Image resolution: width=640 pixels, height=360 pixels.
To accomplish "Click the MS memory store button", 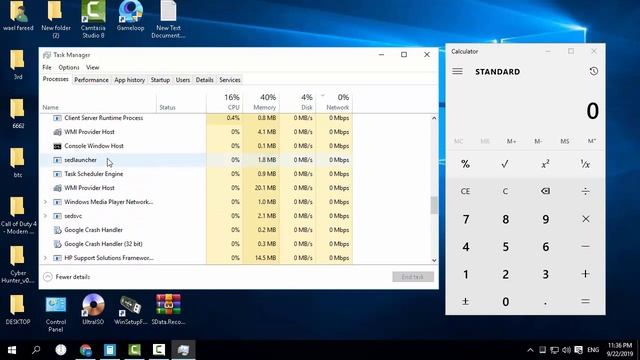I will tap(564, 141).
